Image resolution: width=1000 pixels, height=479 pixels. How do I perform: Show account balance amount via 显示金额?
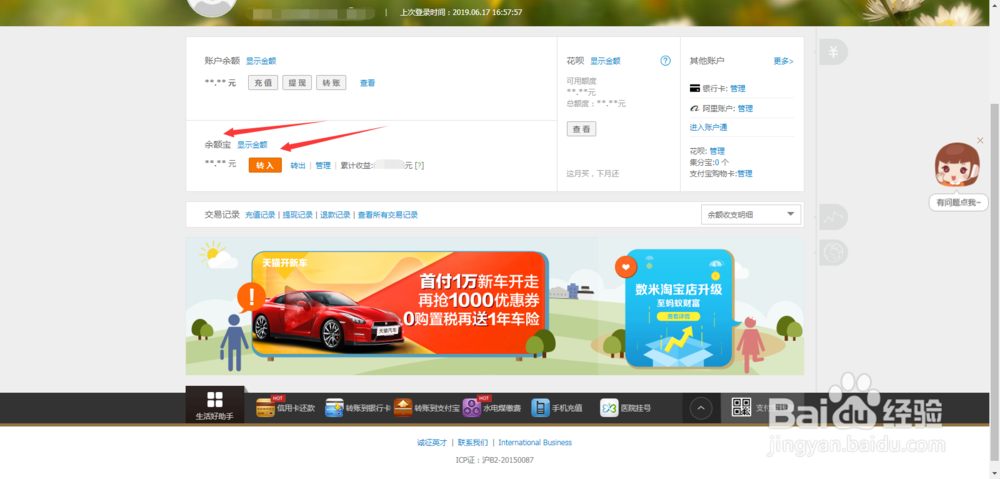[x=261, y=61]
